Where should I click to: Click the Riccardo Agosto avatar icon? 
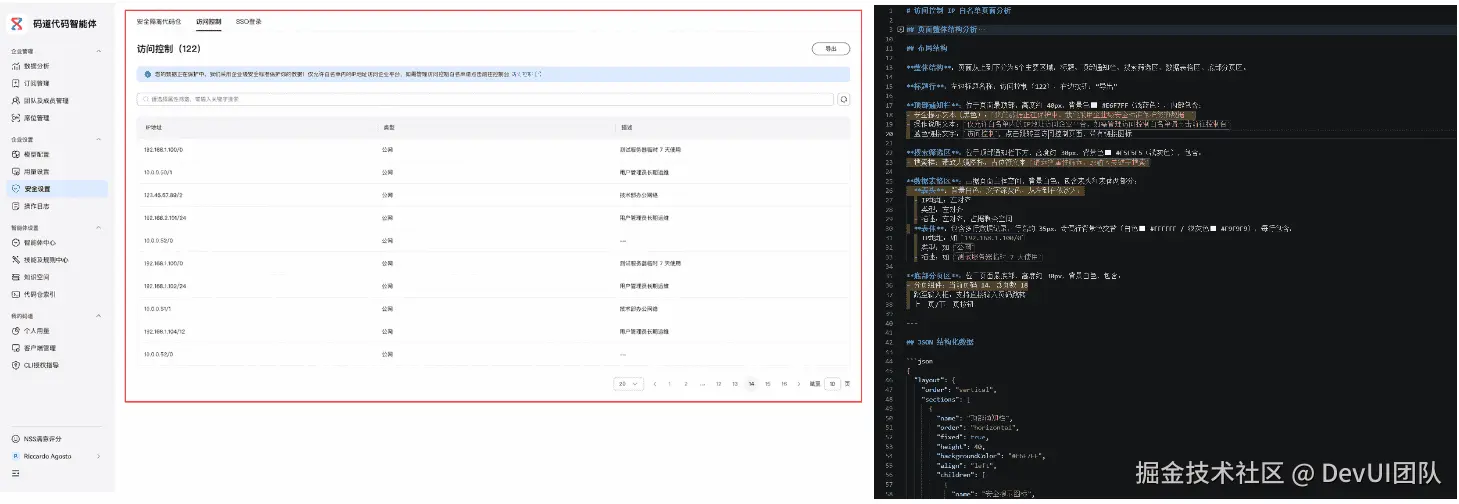[x=15, y=456]
